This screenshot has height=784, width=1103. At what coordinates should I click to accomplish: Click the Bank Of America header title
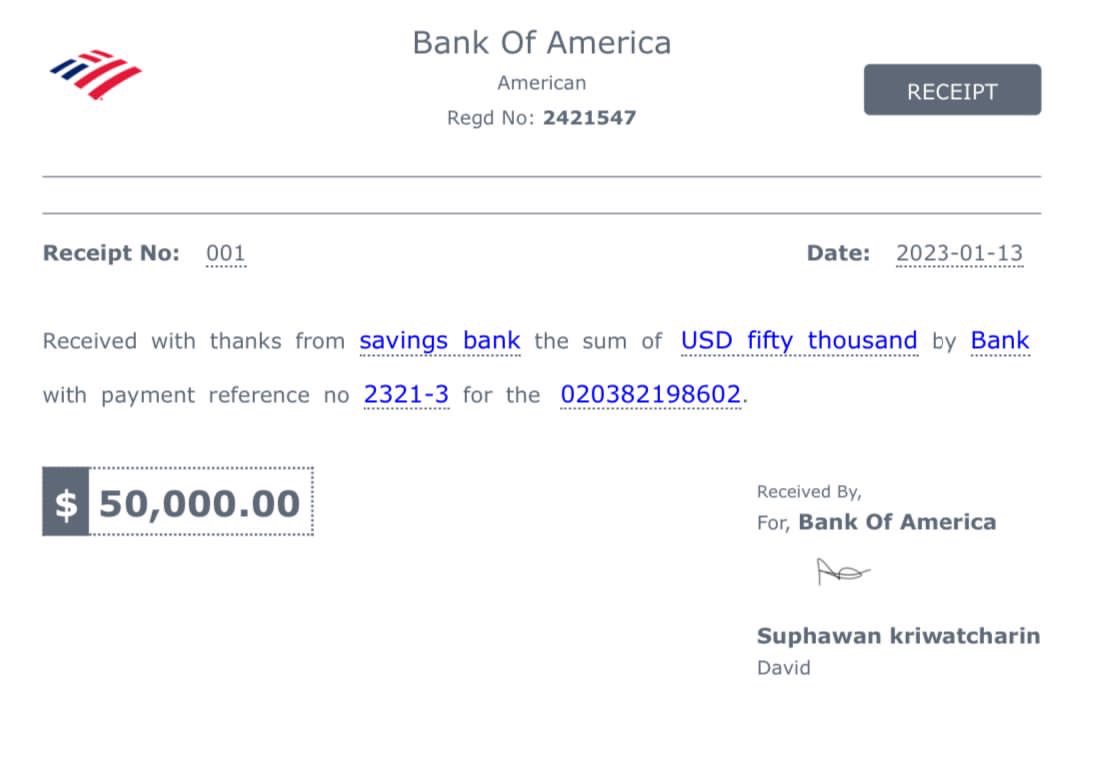[542, 43]
